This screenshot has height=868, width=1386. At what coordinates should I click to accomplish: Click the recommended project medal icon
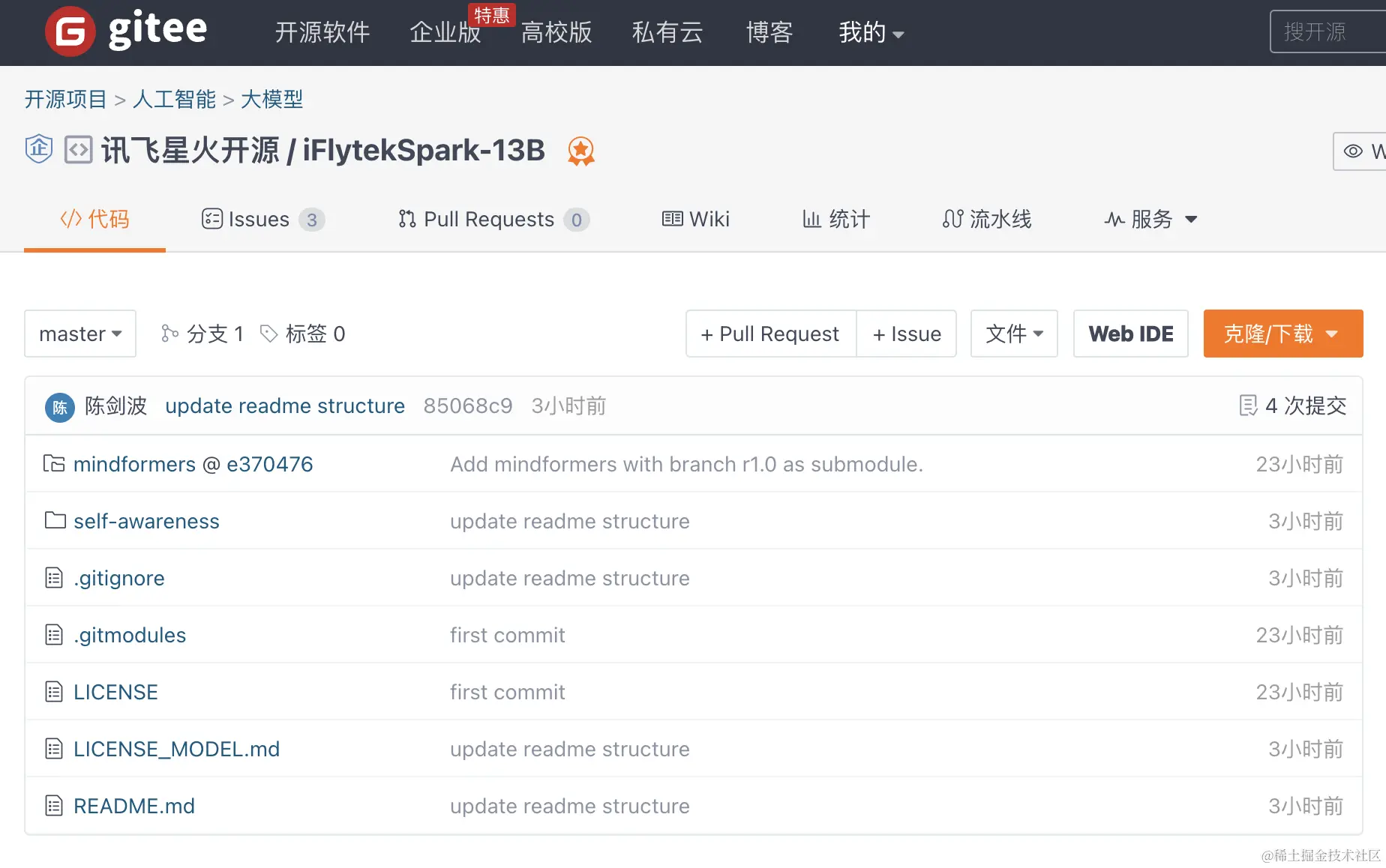pyautogui.click(x=581, y=151)
